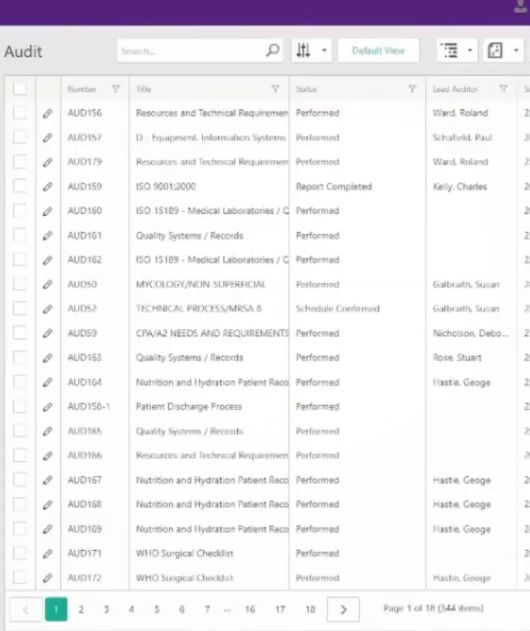
Task: Open the export layout dropdown arrow
Action: tap(516, 51)
